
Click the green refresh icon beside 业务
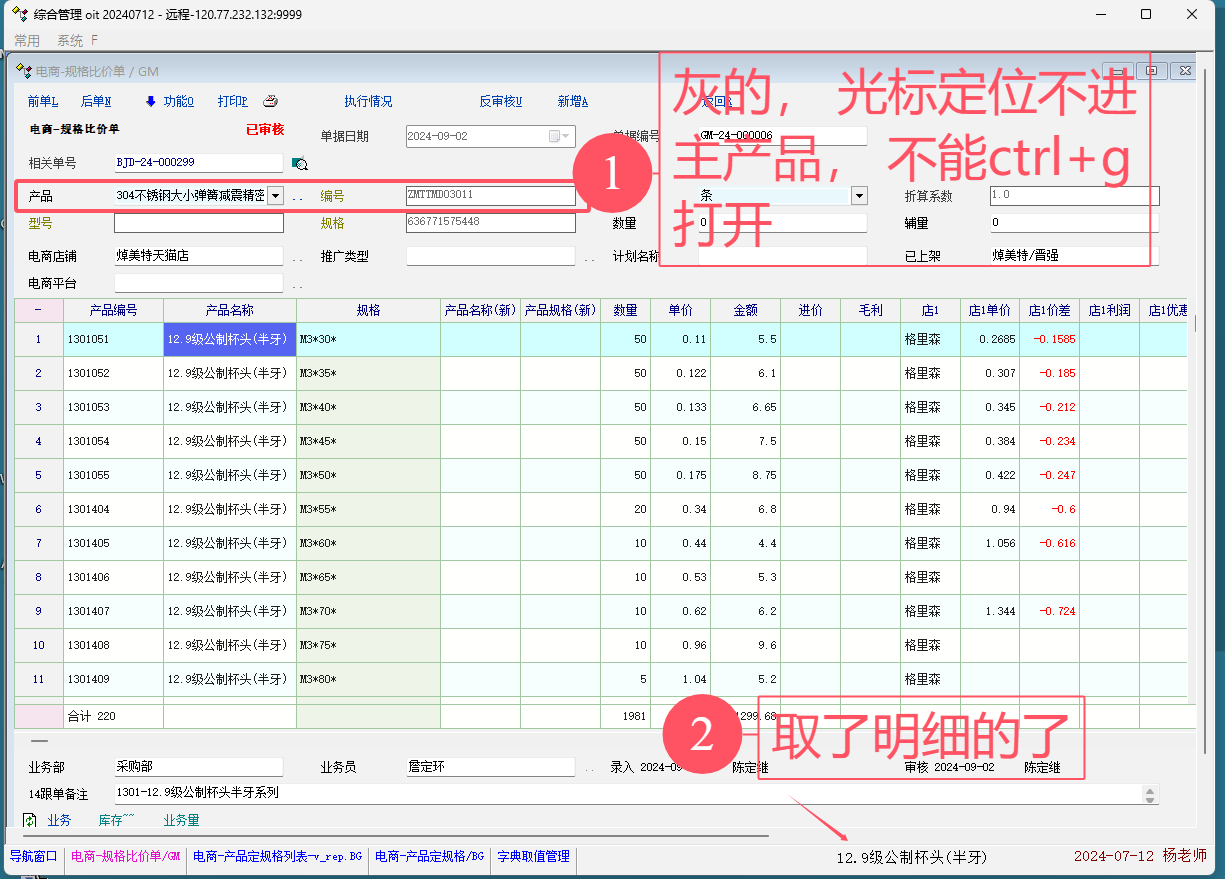(x=30, y=820)
